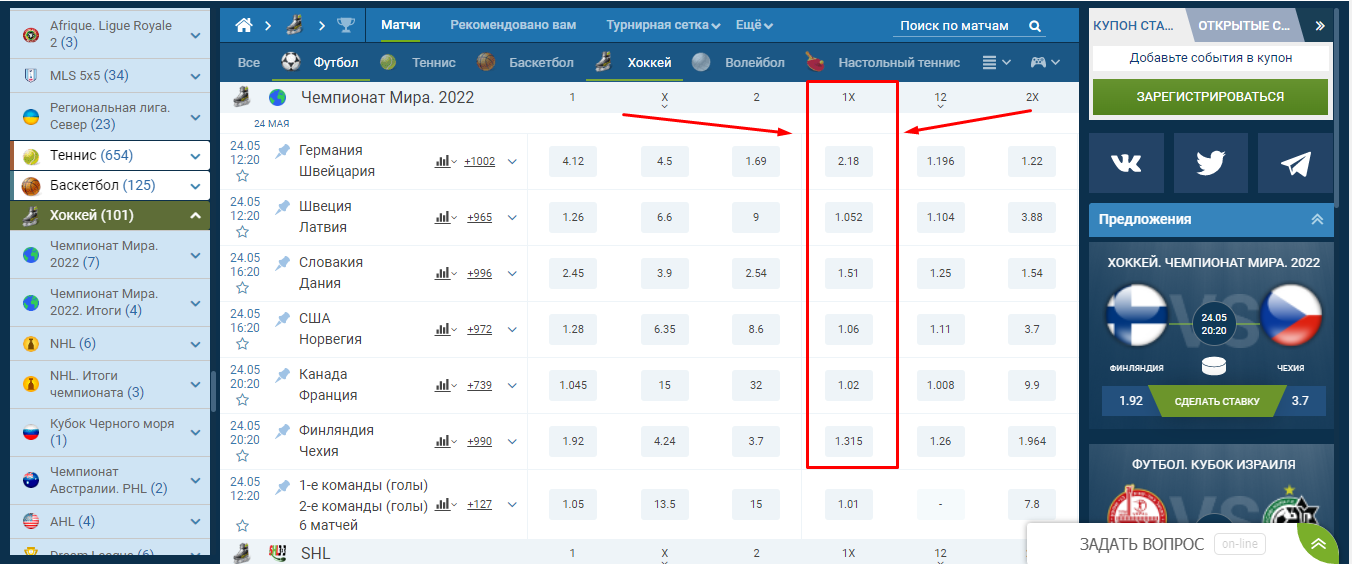This screenshot has width=1352, height=564.
Task: Select odds 2.18 for Германия Швейцария 1X
Action: pyautogui.click(x=848, y=161)
